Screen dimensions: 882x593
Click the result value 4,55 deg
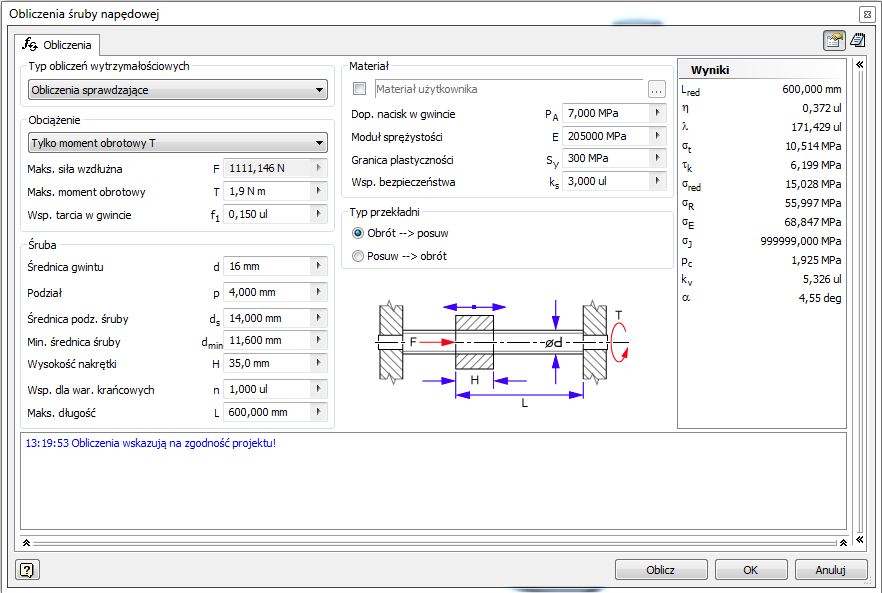pos(820,298)
